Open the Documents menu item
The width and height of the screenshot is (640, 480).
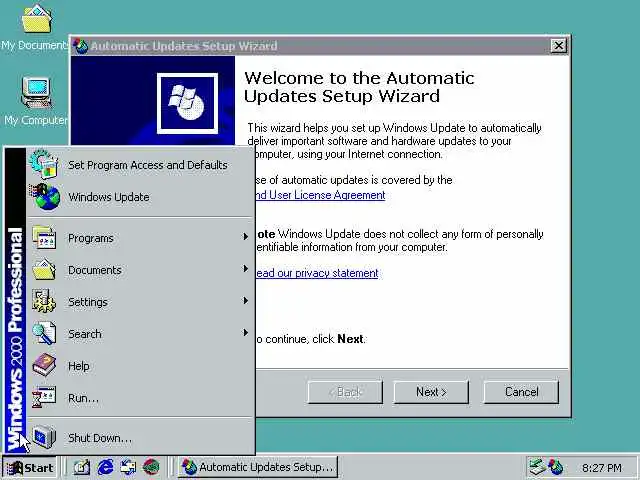140,270
